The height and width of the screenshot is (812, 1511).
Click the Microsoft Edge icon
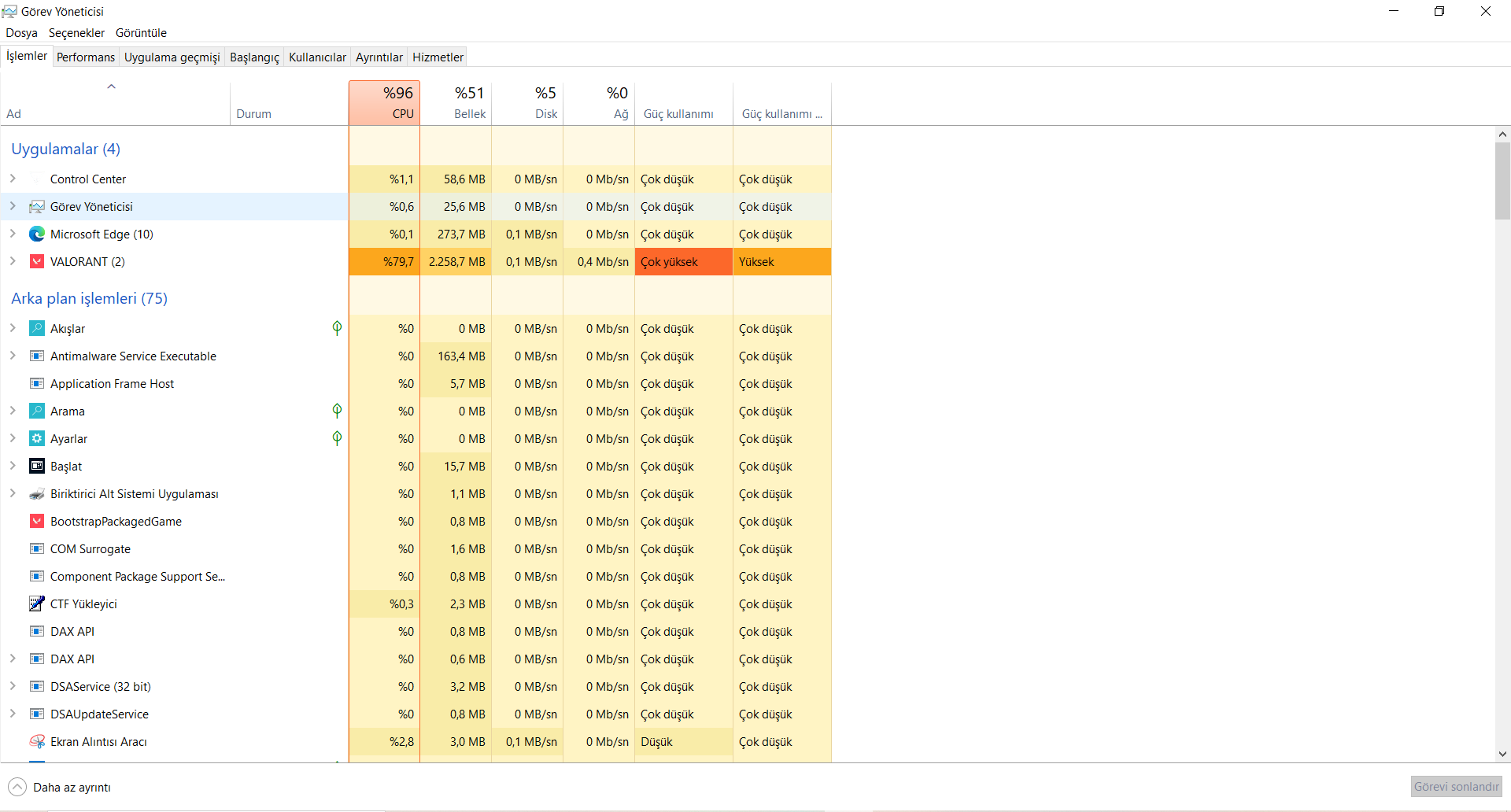(37, 234)
